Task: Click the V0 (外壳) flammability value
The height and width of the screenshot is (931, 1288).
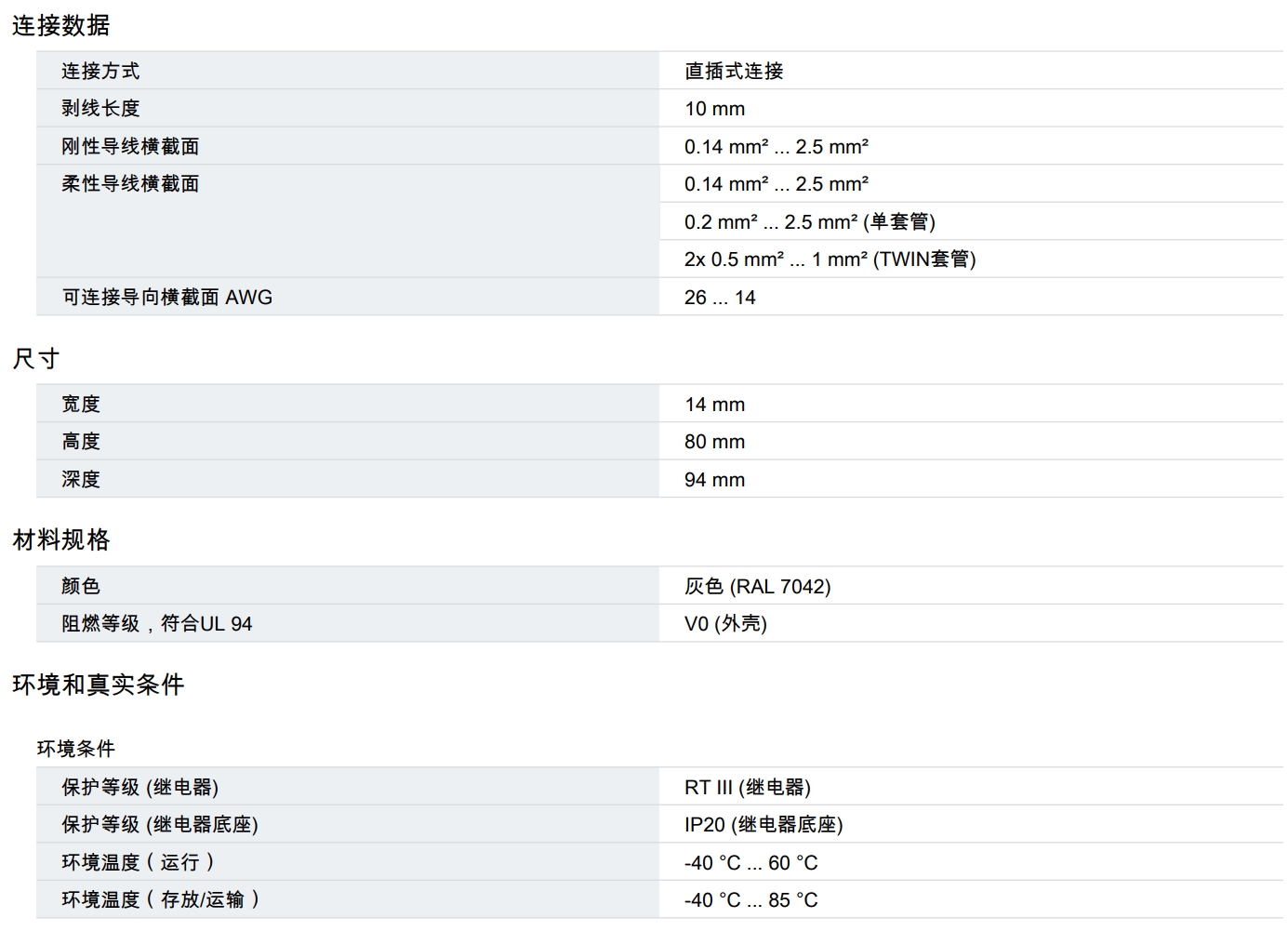Action: [x=725, y=624]
